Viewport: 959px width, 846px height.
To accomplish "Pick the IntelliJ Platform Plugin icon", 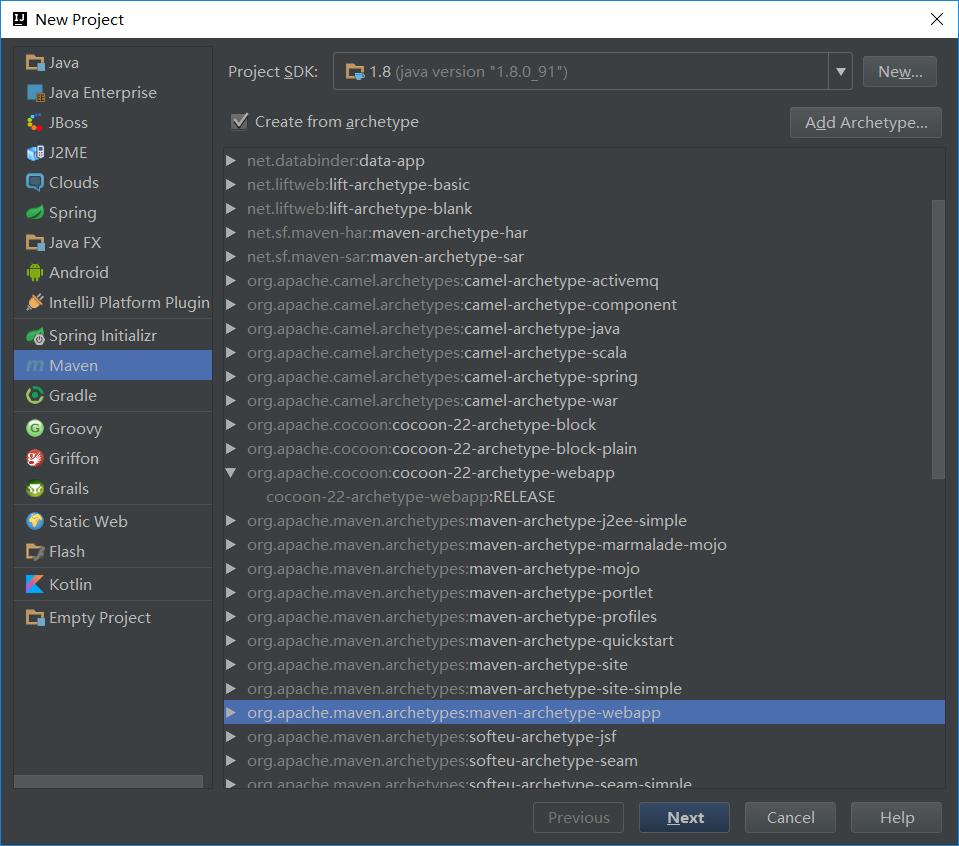I will 35,302.
